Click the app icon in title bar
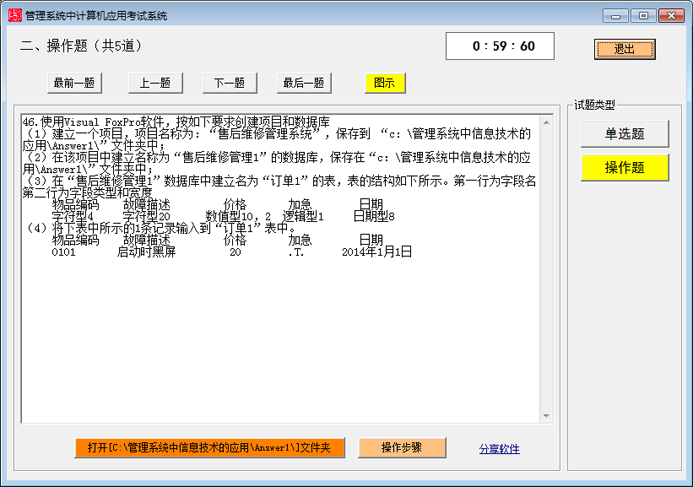The image size is (693, 487). pos(12,15)
